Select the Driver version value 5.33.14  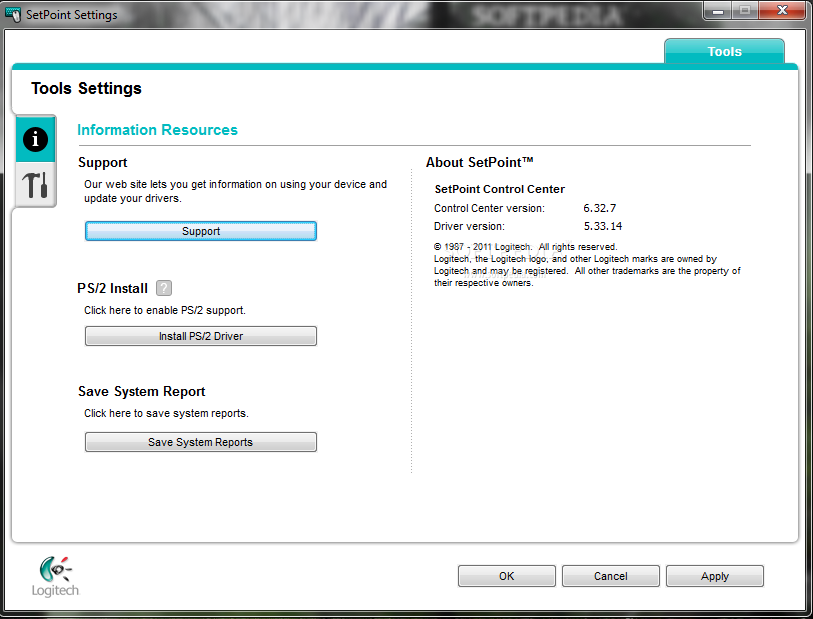(x=602, y=227)
